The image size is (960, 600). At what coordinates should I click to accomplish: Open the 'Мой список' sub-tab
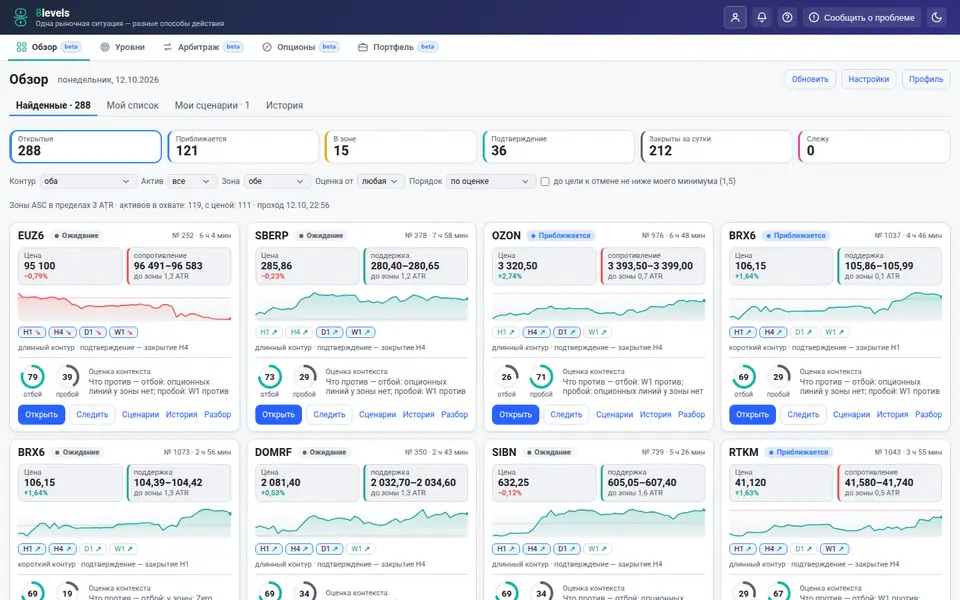coord(133,105)
